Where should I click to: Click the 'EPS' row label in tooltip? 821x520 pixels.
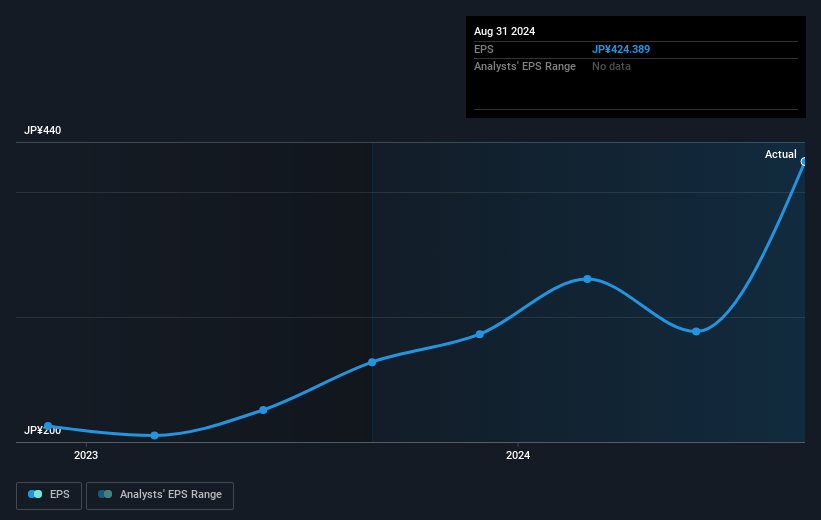tap(484, 49)
